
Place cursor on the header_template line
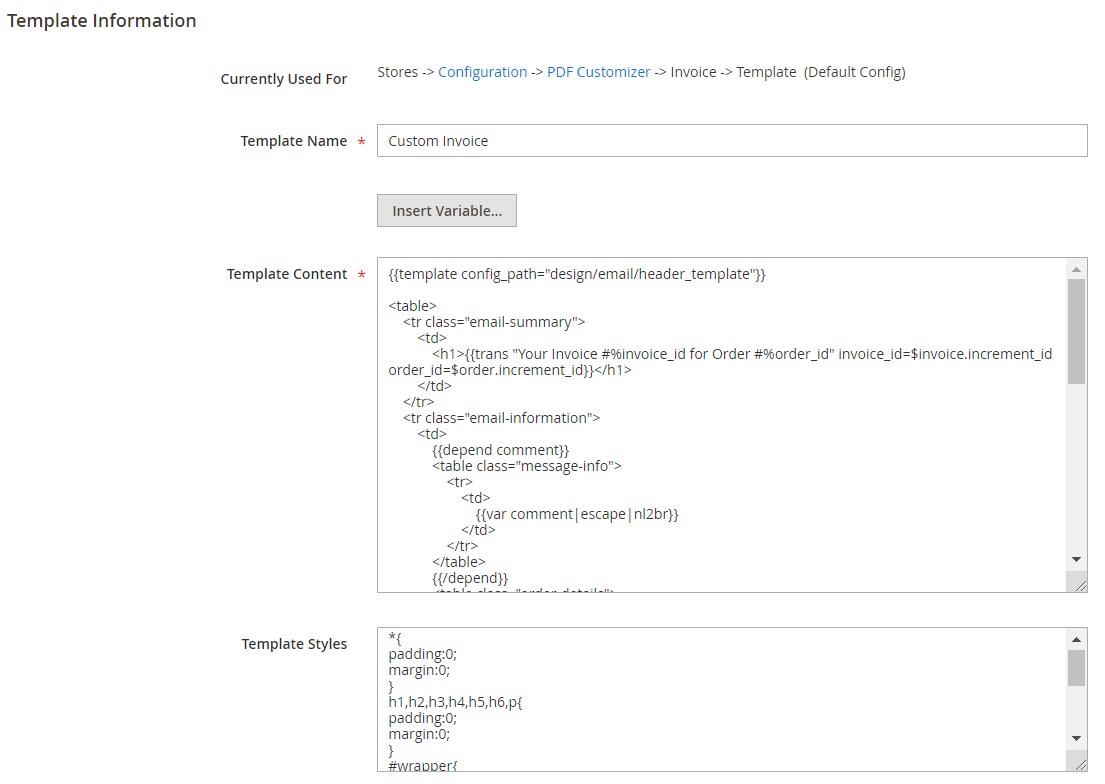pyautogui.click(x=577, y=274)
